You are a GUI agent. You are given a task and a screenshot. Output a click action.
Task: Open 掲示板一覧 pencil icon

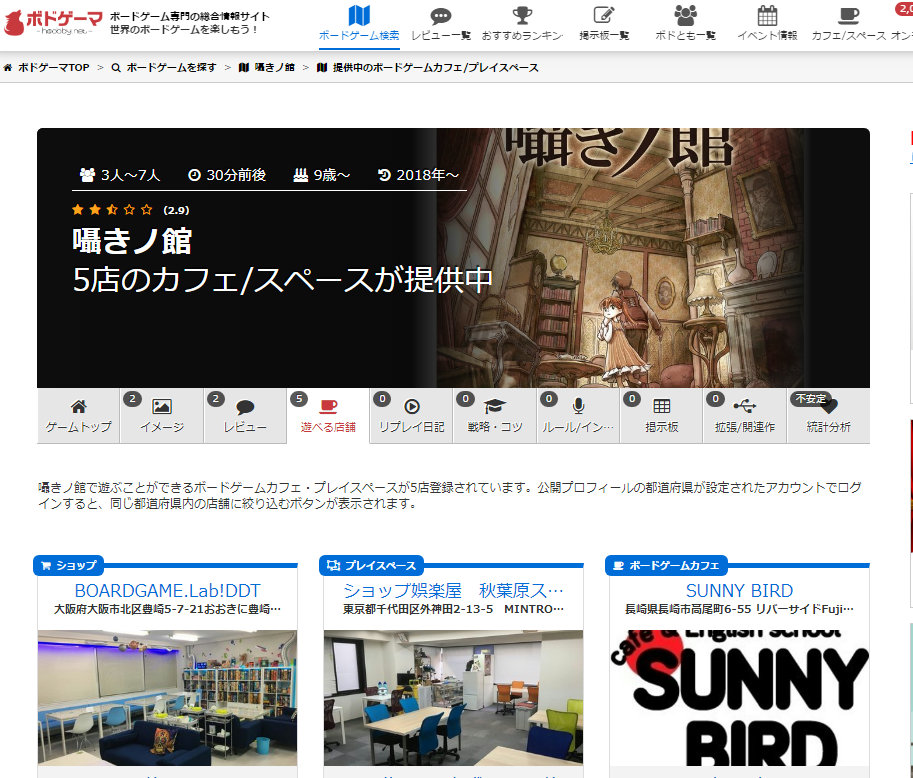pyautogui.click(x=604, y=15)
